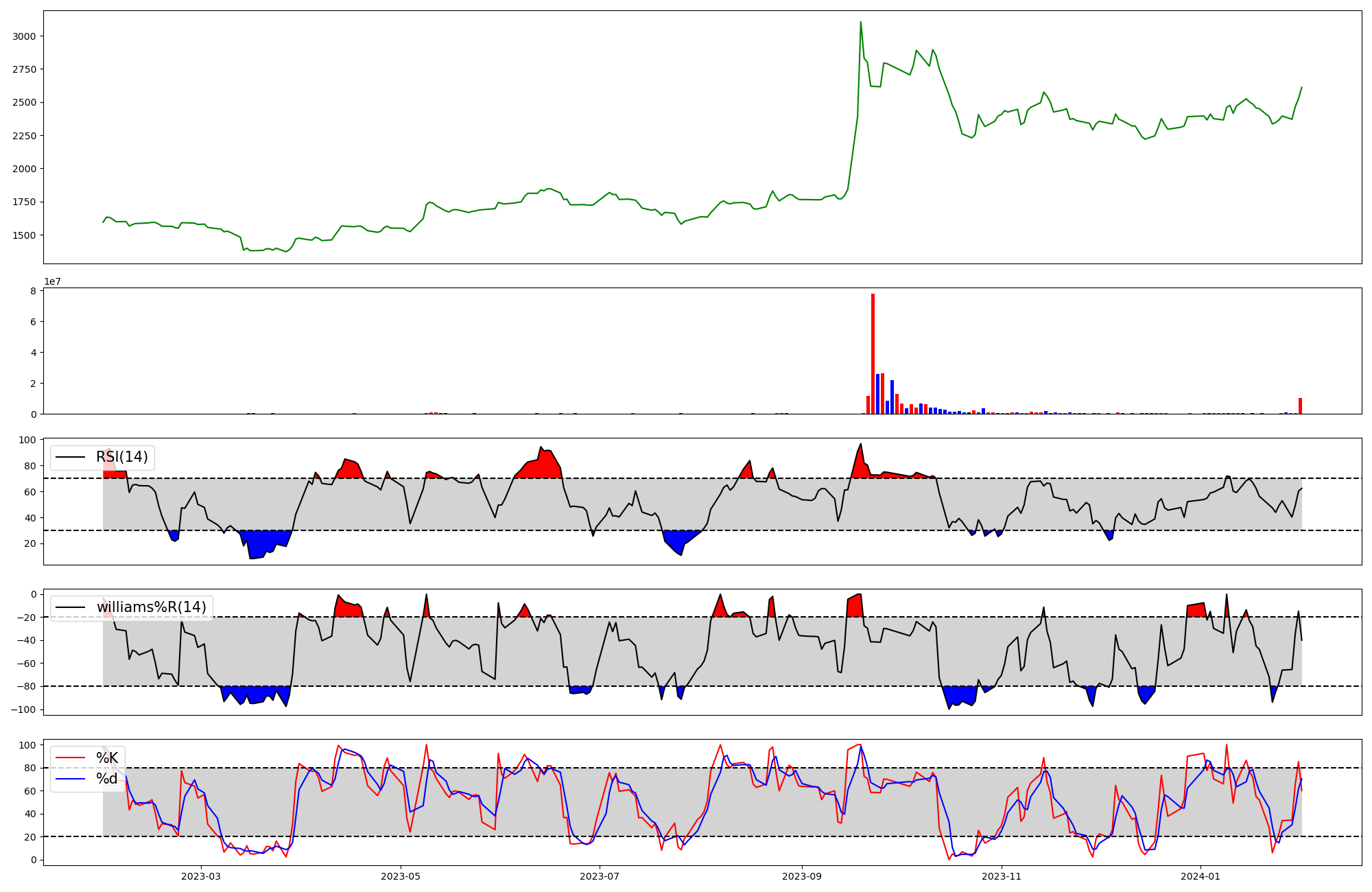The height and width of the screenshot is (892, 1372).
Task: Click the -100 tick on Williams %R axis
Action: 25,709
